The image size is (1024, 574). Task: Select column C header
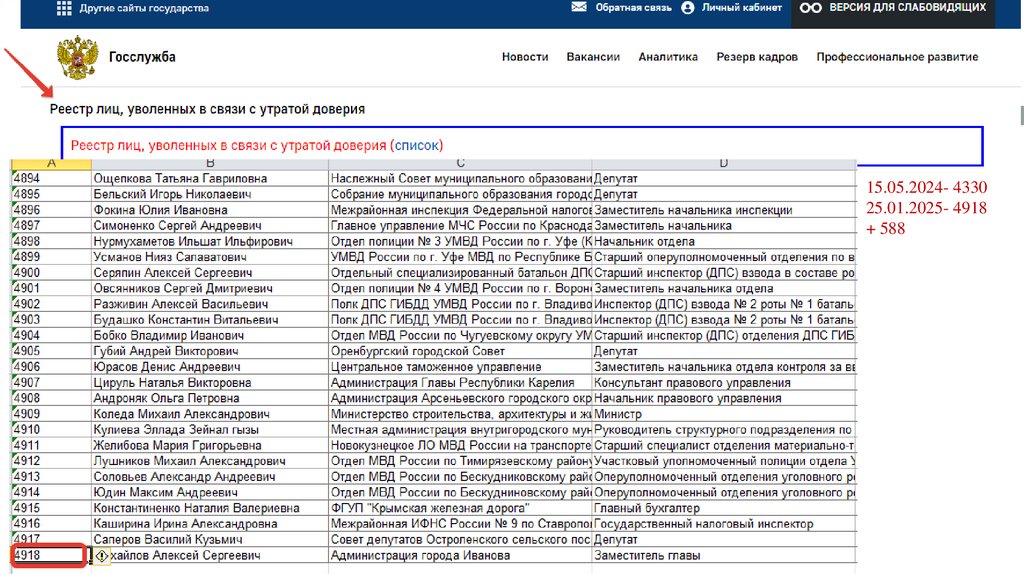coord(460,164)
